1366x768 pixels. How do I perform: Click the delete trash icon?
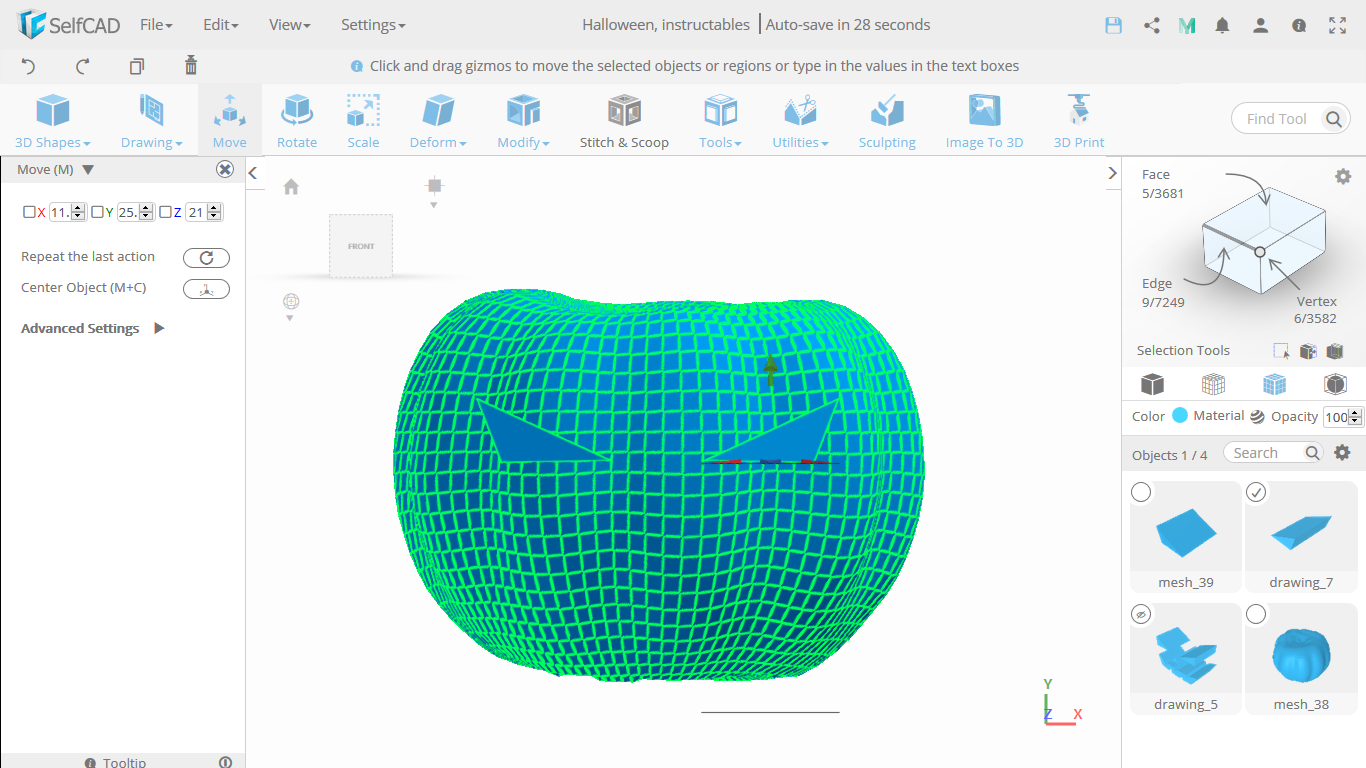click(191, 65)
